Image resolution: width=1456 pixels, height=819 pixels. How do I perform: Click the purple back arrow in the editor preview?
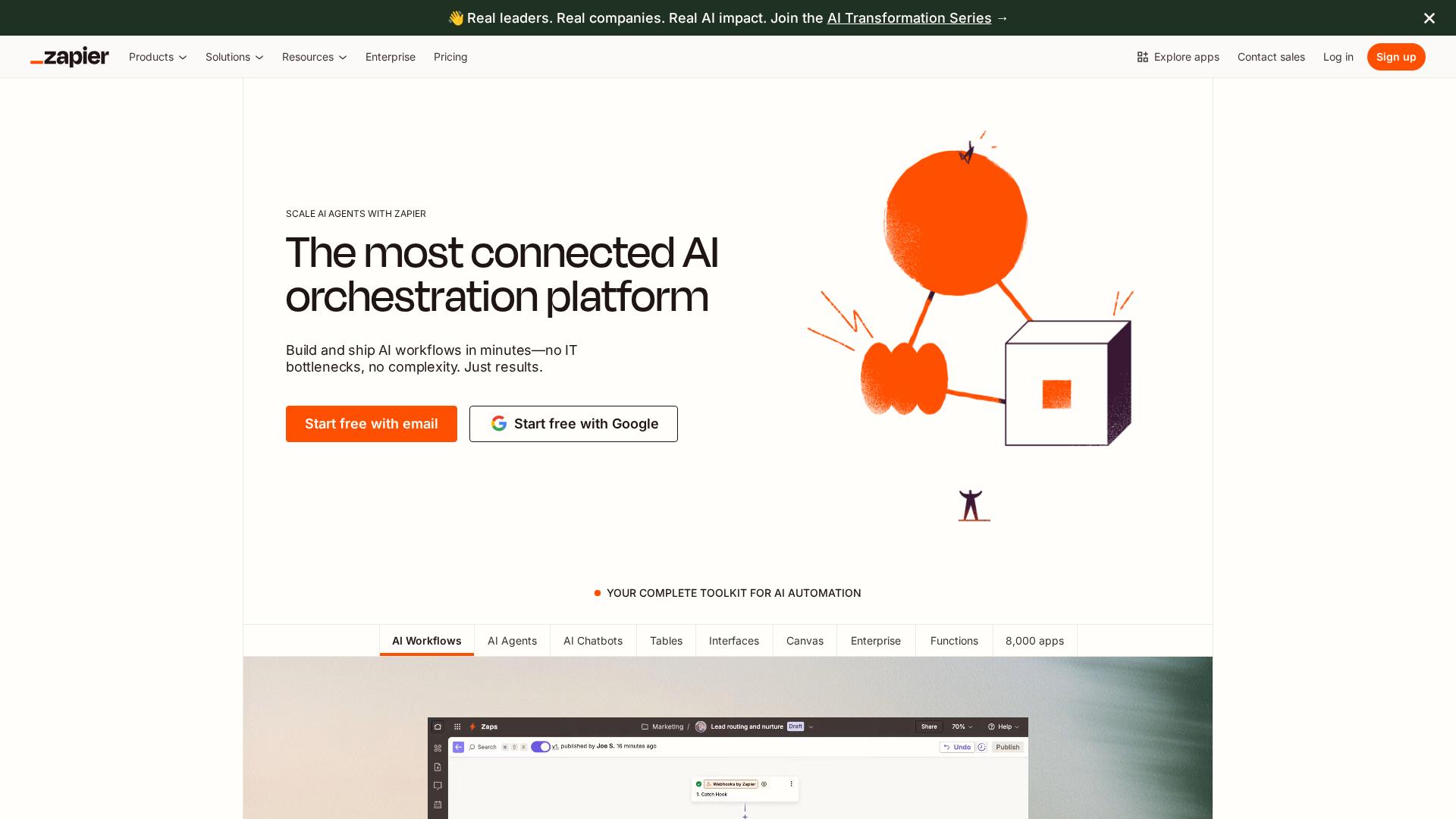click(x=458, y=747)
